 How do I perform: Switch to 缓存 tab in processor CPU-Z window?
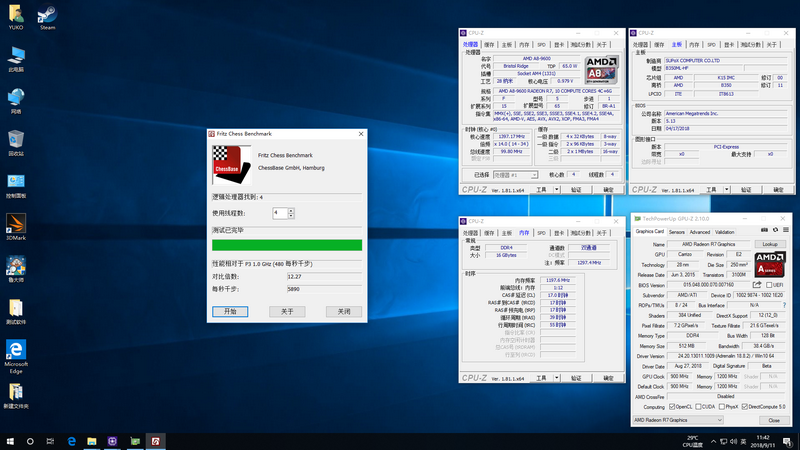(x=489, y=45)
